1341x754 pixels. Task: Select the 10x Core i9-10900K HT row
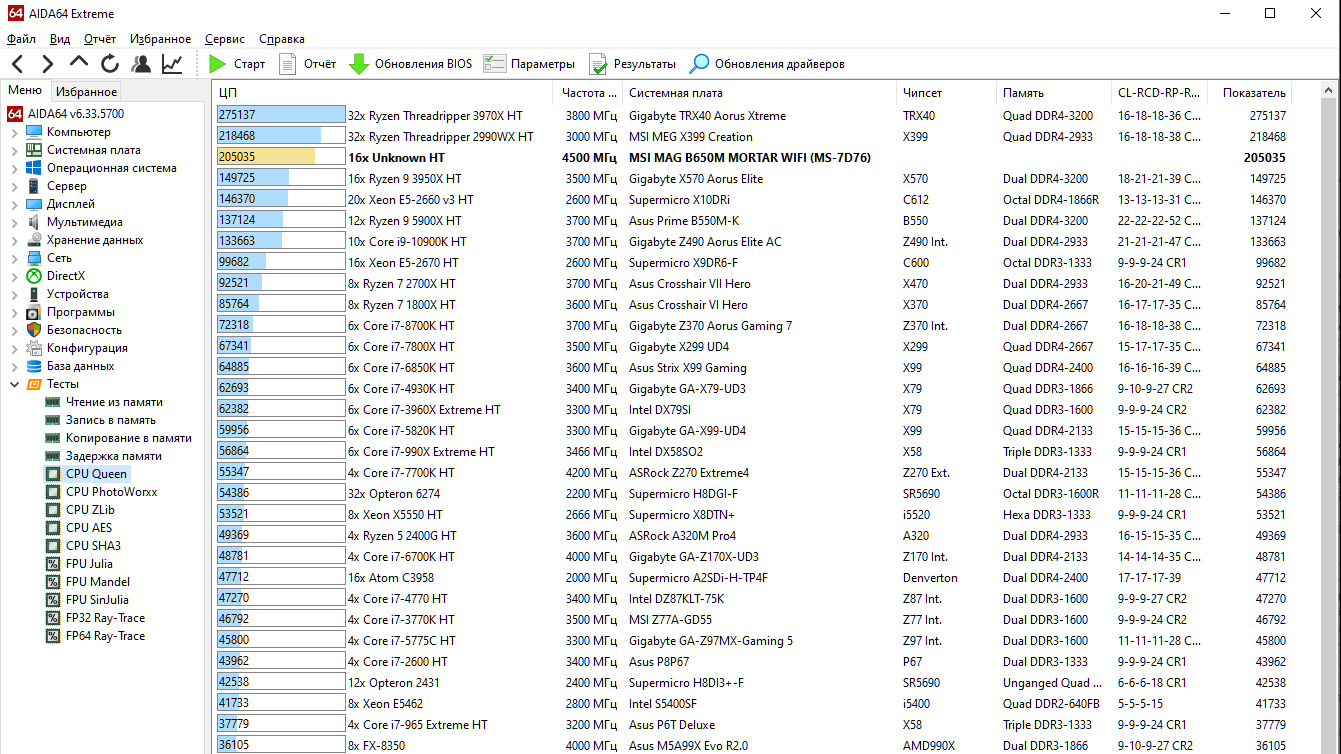pyautogui.click(x=753, y=242)
